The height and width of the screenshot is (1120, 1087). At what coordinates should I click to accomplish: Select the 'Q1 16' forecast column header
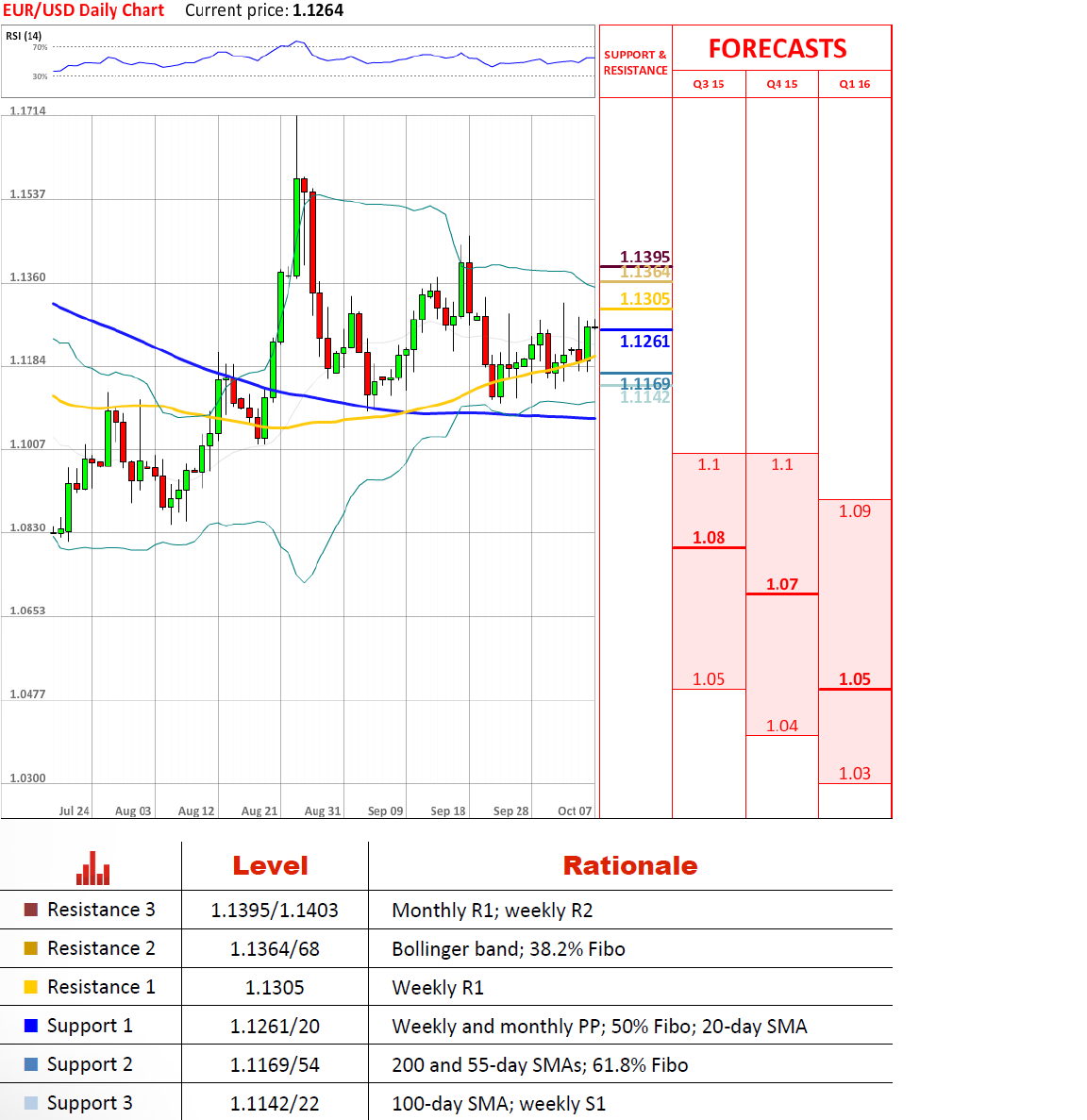[855, 84]
